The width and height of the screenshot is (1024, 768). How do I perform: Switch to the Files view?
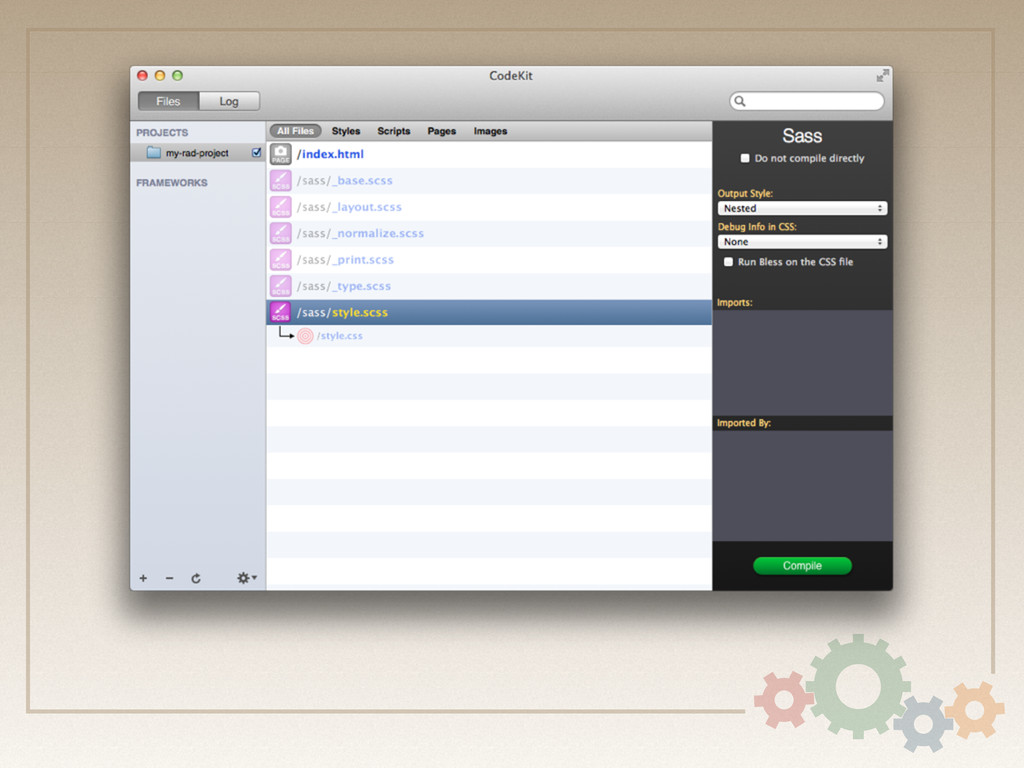pyautogui.click(x=168, y=101)
